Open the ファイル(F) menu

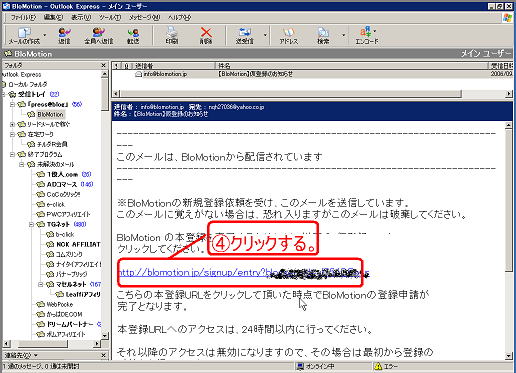tap(23, 17)
